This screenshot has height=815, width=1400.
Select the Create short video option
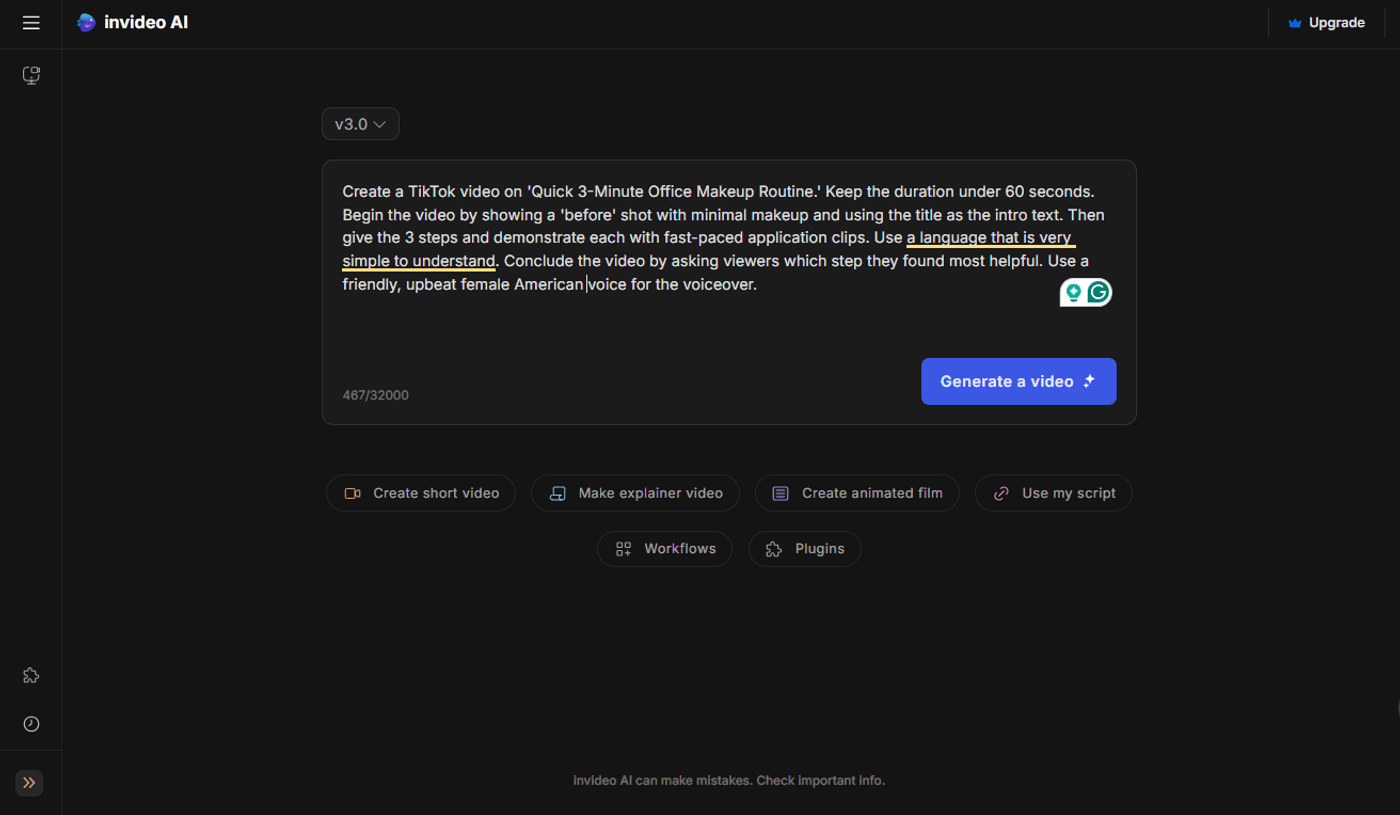(421, 493)
